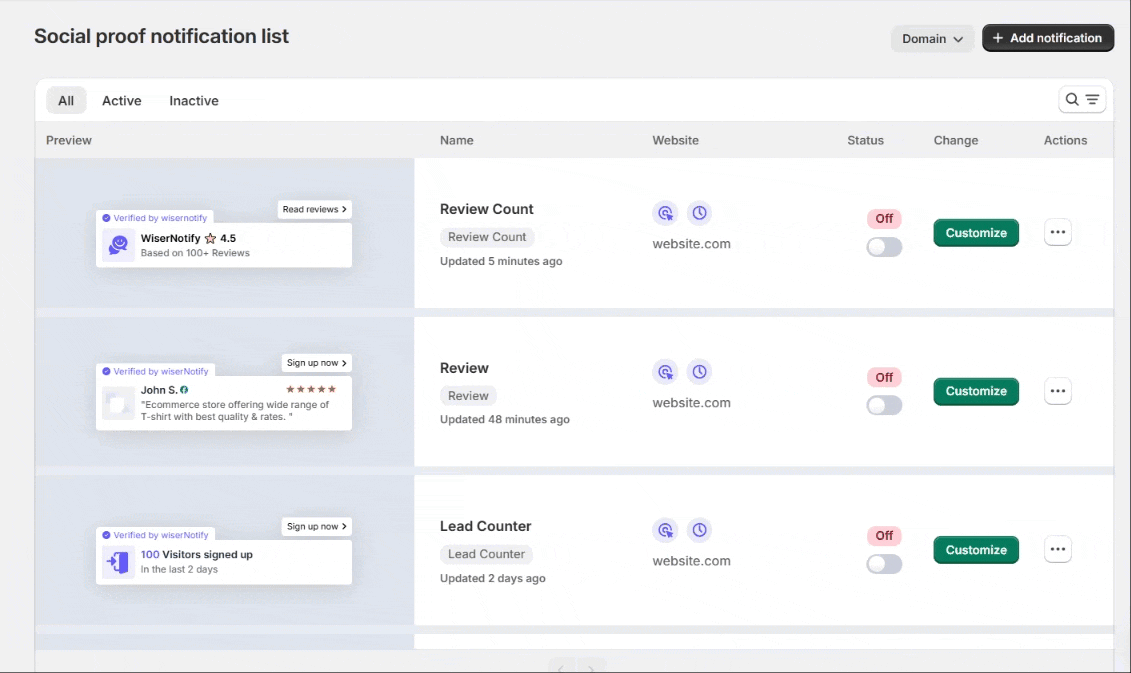Click the cursor icon in Review Count row
The height and width of the screenshot is (673, 1131).
(665, 213)
